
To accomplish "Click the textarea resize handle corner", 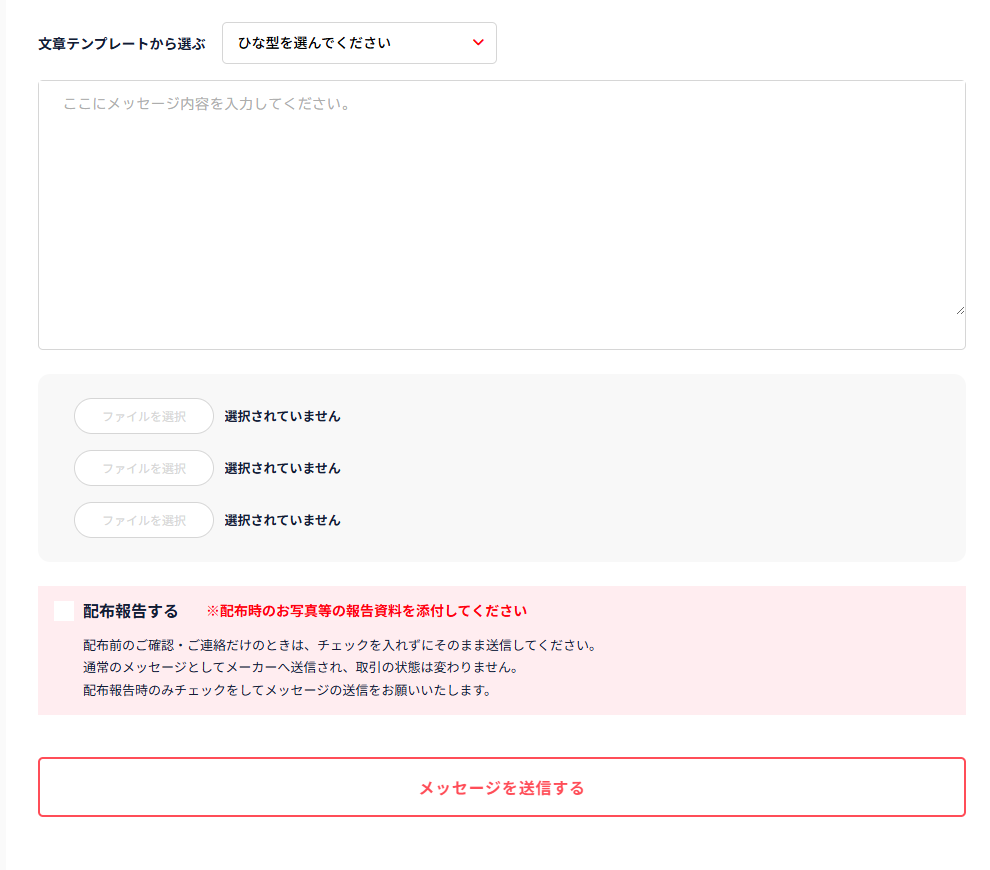I will 960,310.
